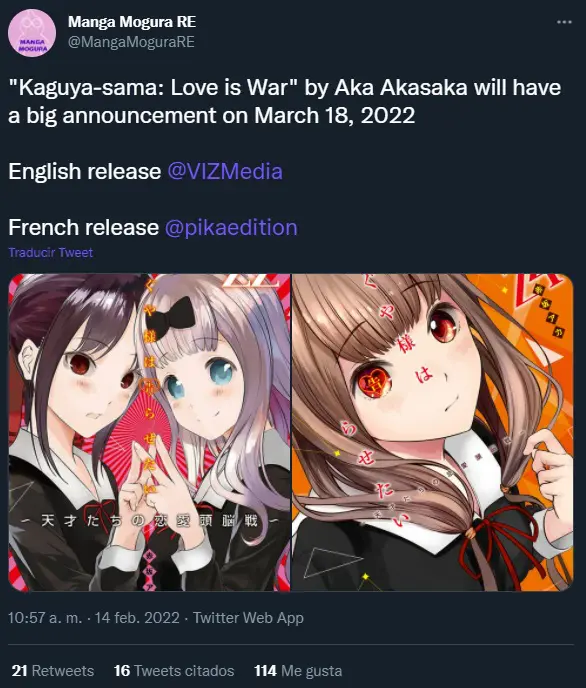Click the Manga Mogura RE display name
Image resolution: width=586 pixels, height=688 pixels.
click(132, 22)
